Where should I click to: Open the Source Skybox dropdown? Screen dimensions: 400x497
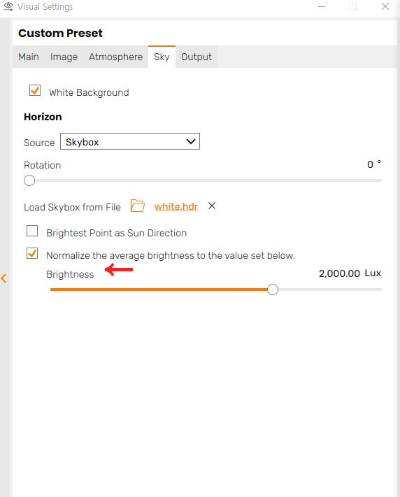pyautogui.click(x=130, y=142)
